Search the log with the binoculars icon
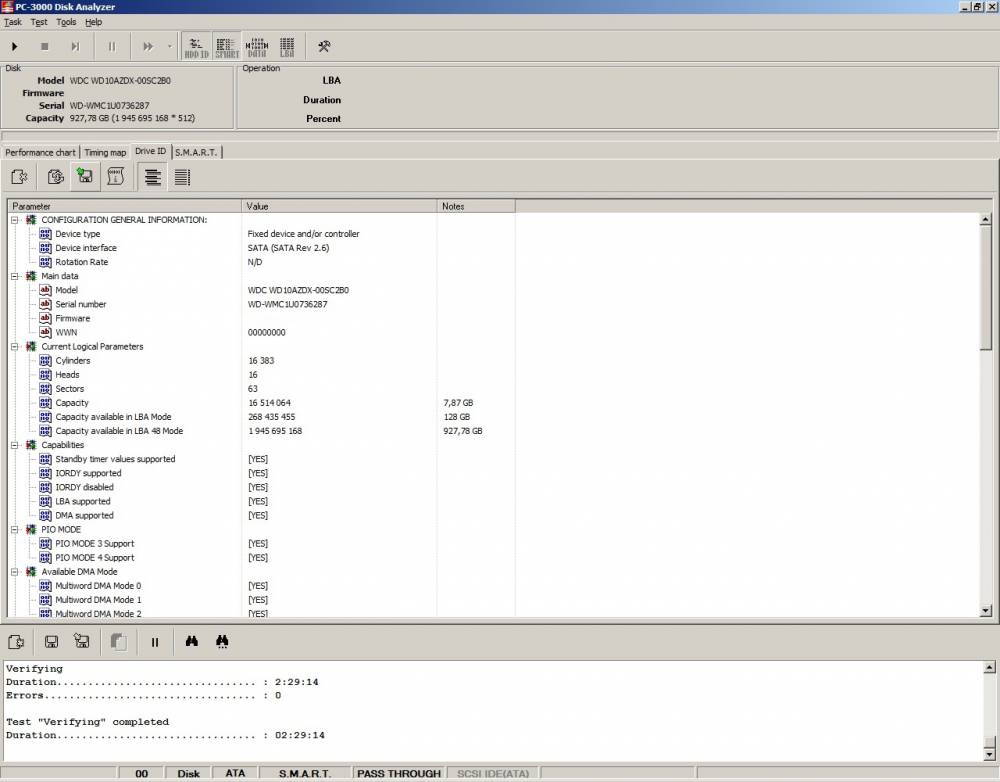The width and height of the screenshot is (1000, 782). [x=191, y=642]
